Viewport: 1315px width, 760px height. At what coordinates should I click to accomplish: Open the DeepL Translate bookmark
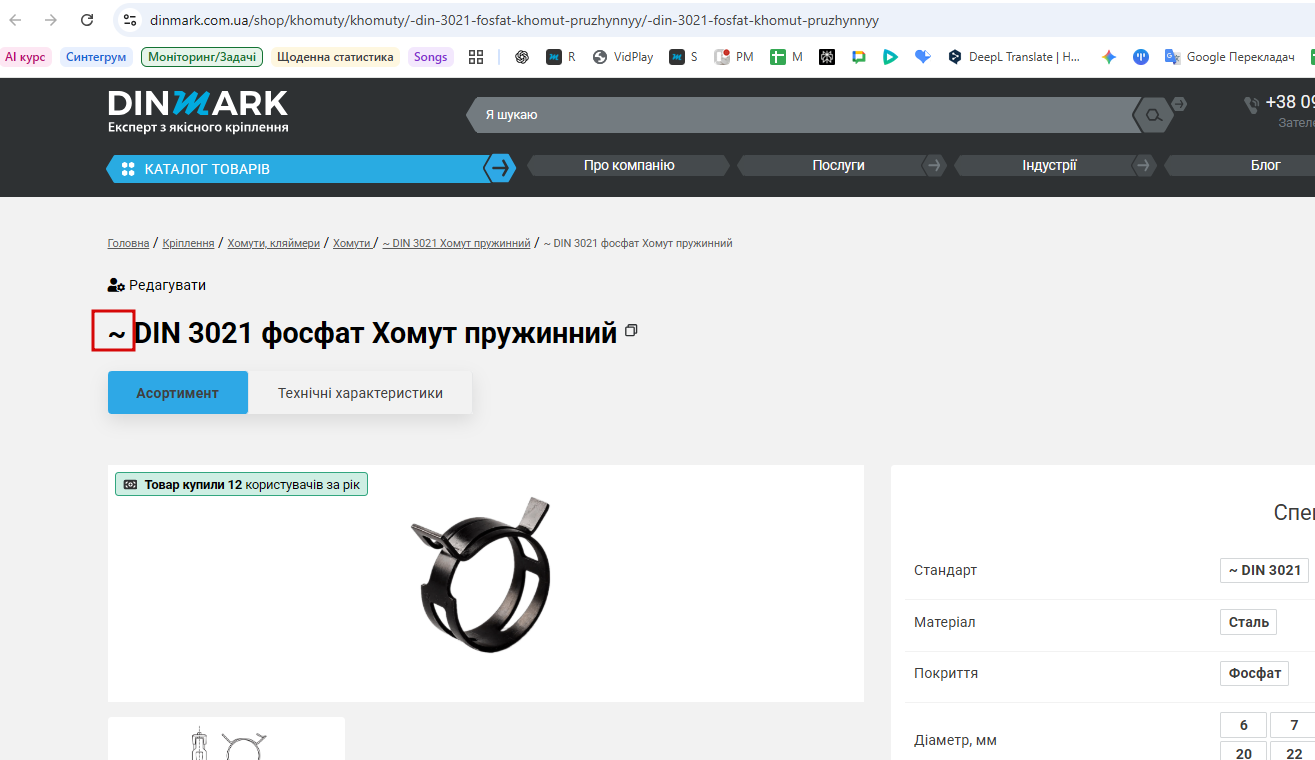pyautogui.click(x=1014, y=57)
